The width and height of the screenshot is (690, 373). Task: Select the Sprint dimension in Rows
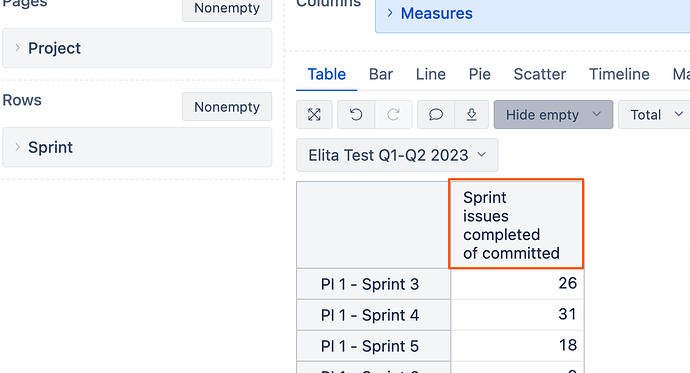(x=137, y=147)
